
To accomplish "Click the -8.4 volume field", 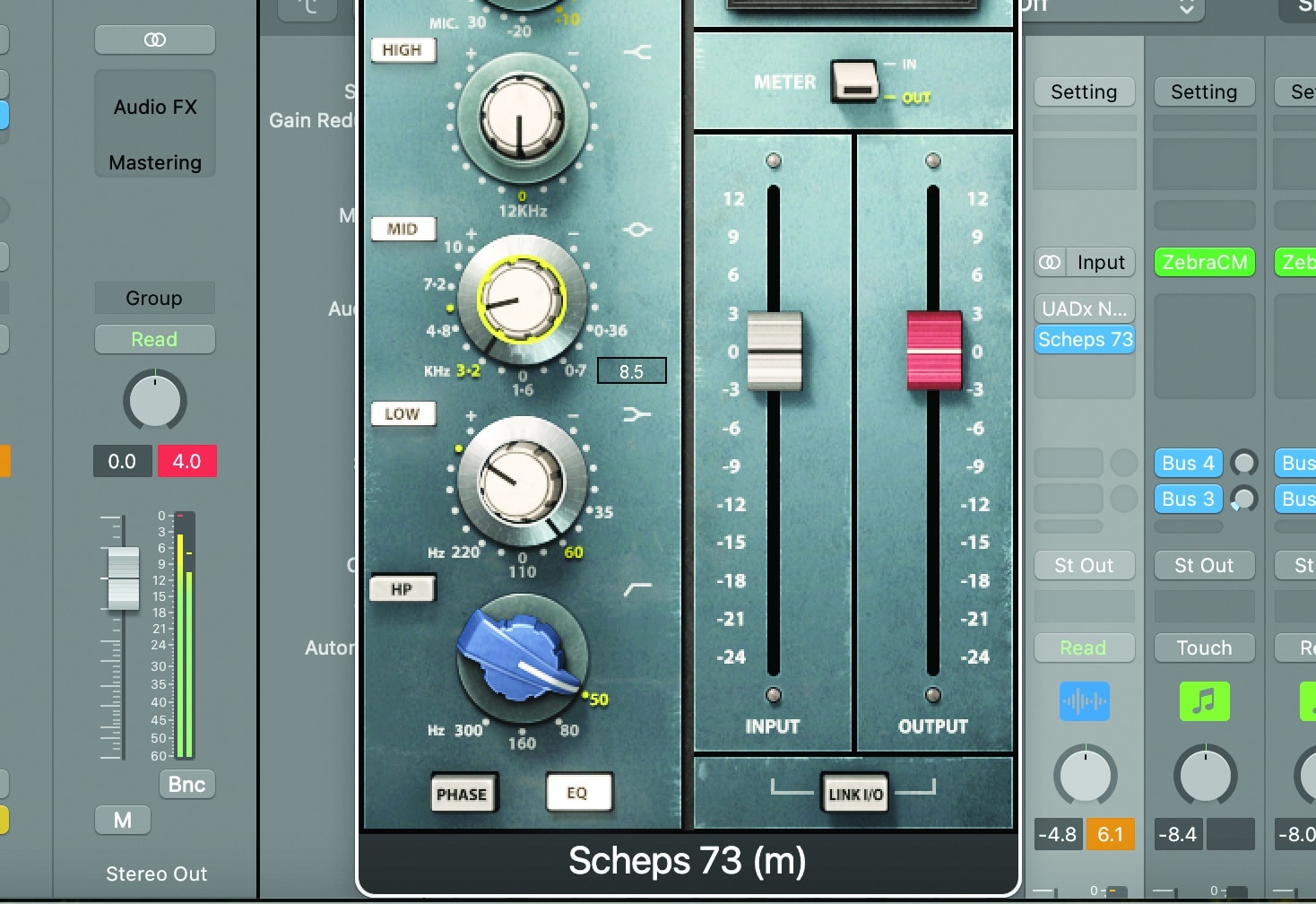I will point(1177,834).
